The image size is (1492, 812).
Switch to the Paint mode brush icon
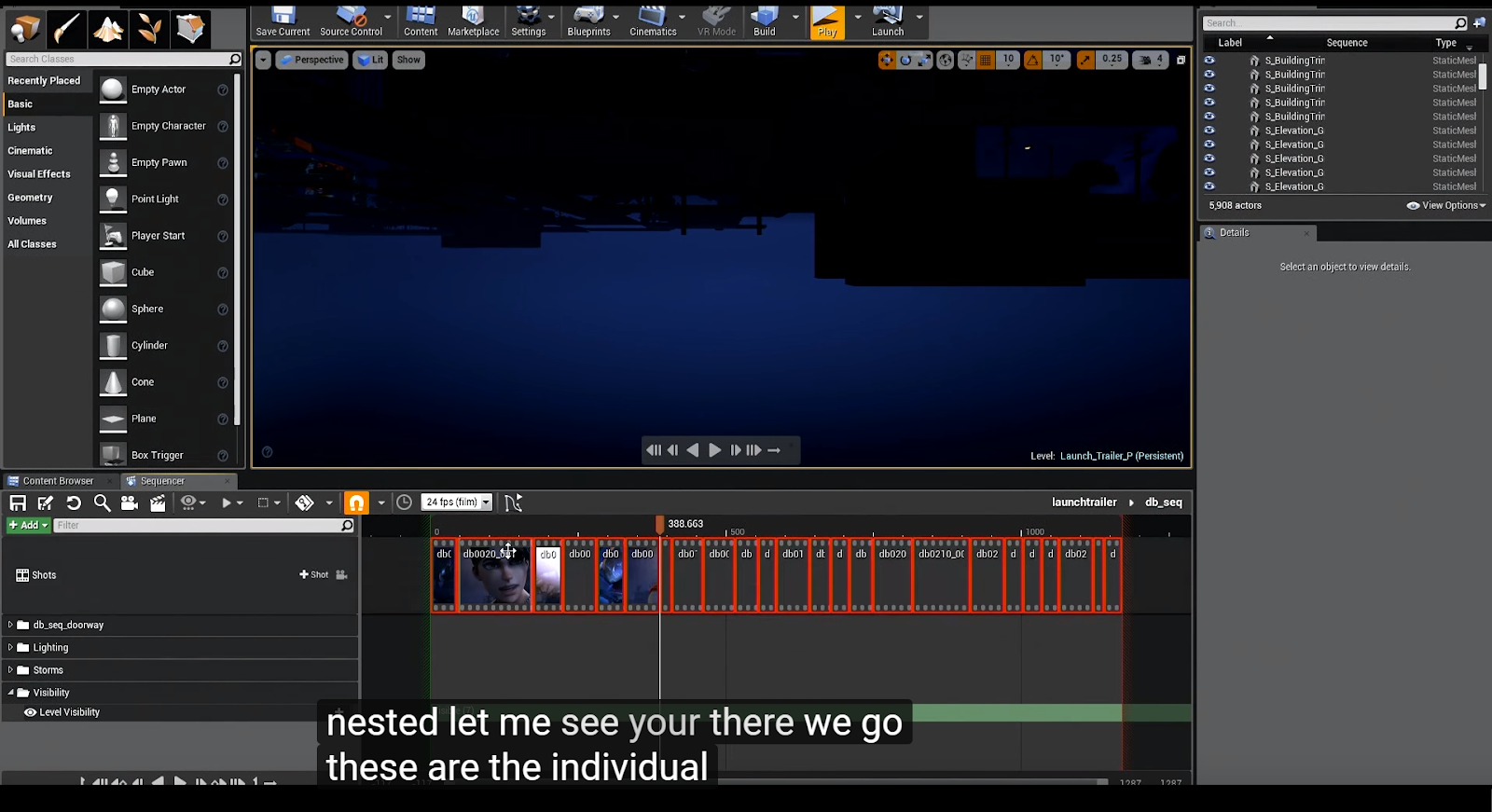(67, 29)
